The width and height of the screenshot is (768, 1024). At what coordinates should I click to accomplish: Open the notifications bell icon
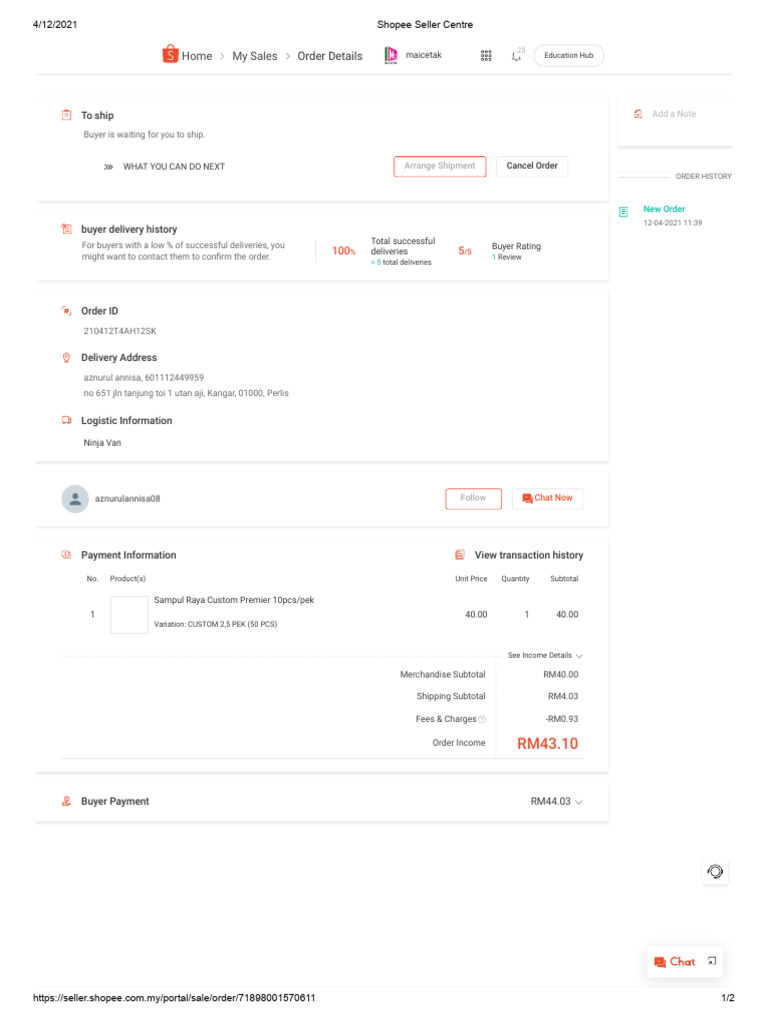(x=517, y=56)
